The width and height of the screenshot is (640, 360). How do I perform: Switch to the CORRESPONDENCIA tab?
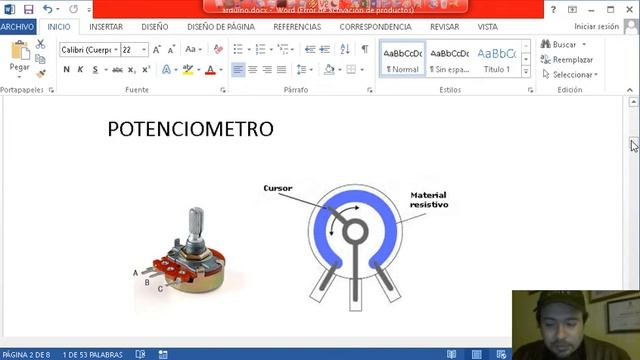pos(376,27)
